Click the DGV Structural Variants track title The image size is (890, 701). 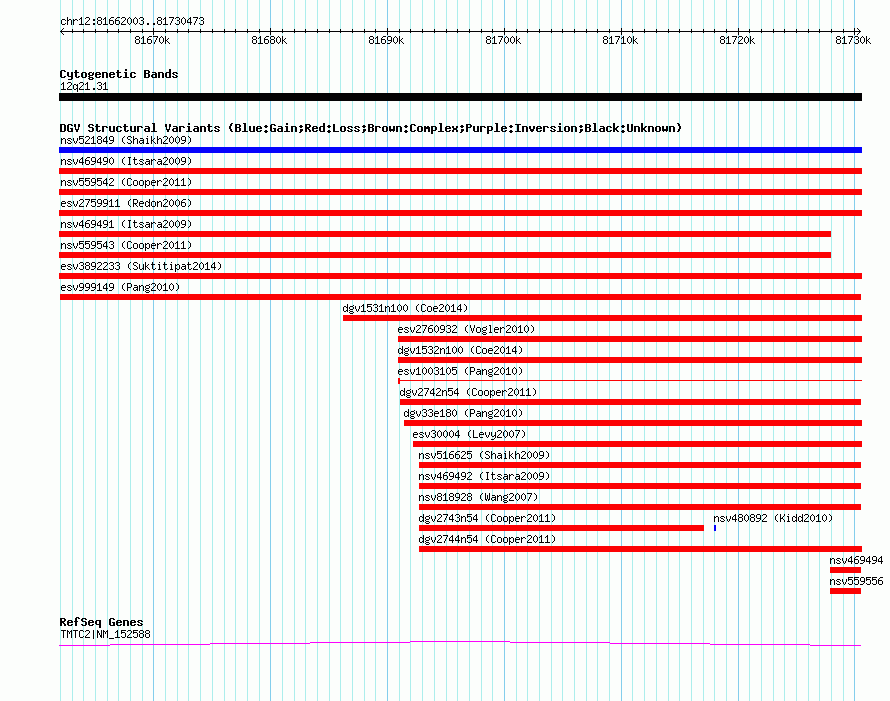point(371,128)
